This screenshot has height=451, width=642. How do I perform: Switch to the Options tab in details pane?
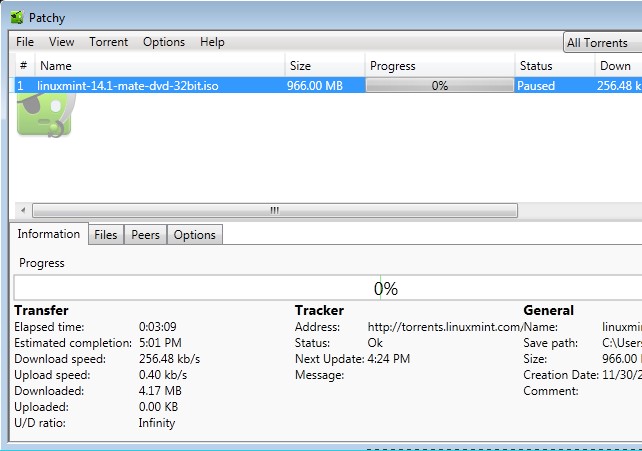click(x=194, y=235)
